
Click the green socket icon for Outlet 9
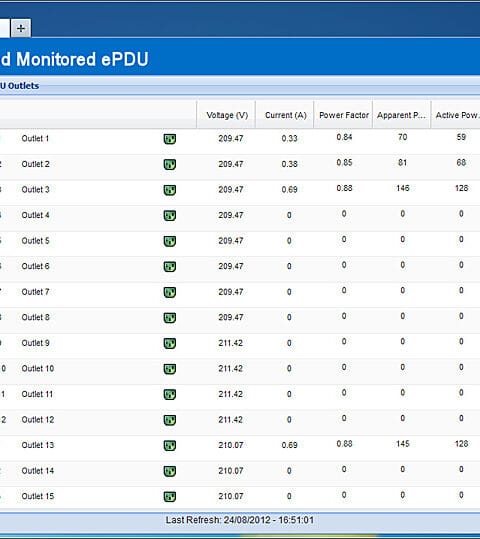170,343
